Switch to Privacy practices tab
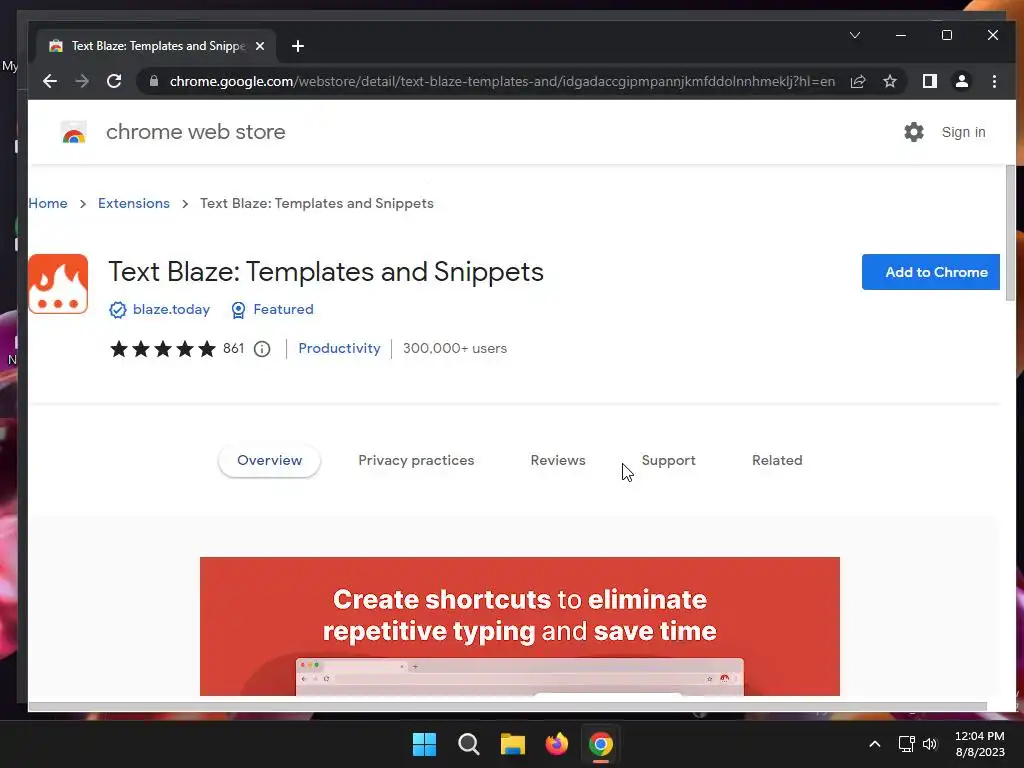The height and width of the screenshot is (768, 1024). click(x=416, y=460)
